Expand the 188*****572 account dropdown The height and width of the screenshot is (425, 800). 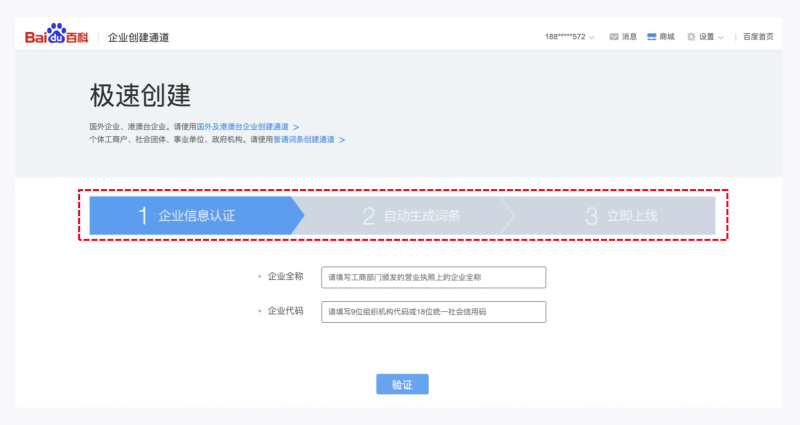tap(592, 37)
